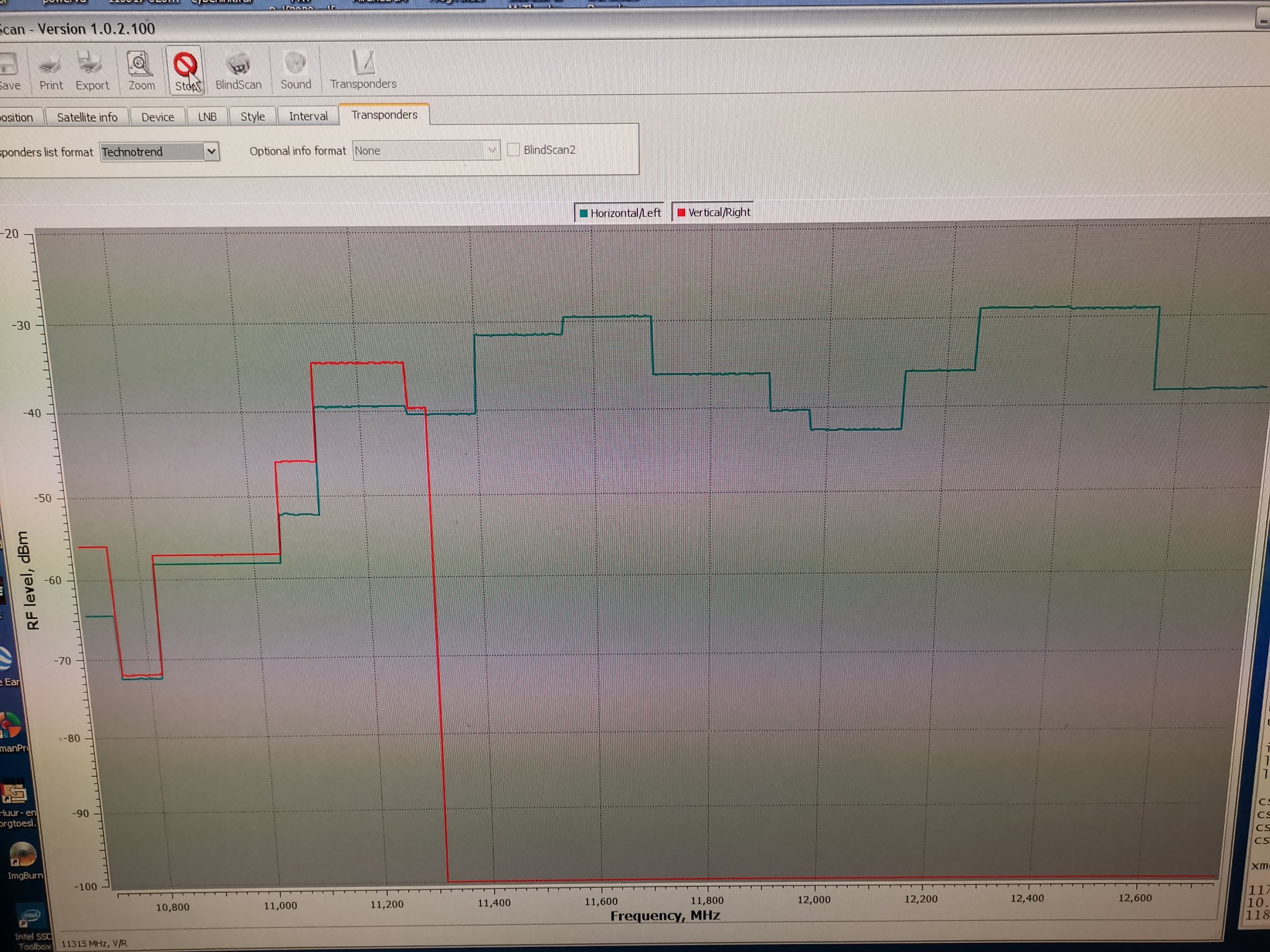Switch to the Device tab
Image resolution: width=1270 pixels, height=952 pixels.
click(x=157, y=117)
